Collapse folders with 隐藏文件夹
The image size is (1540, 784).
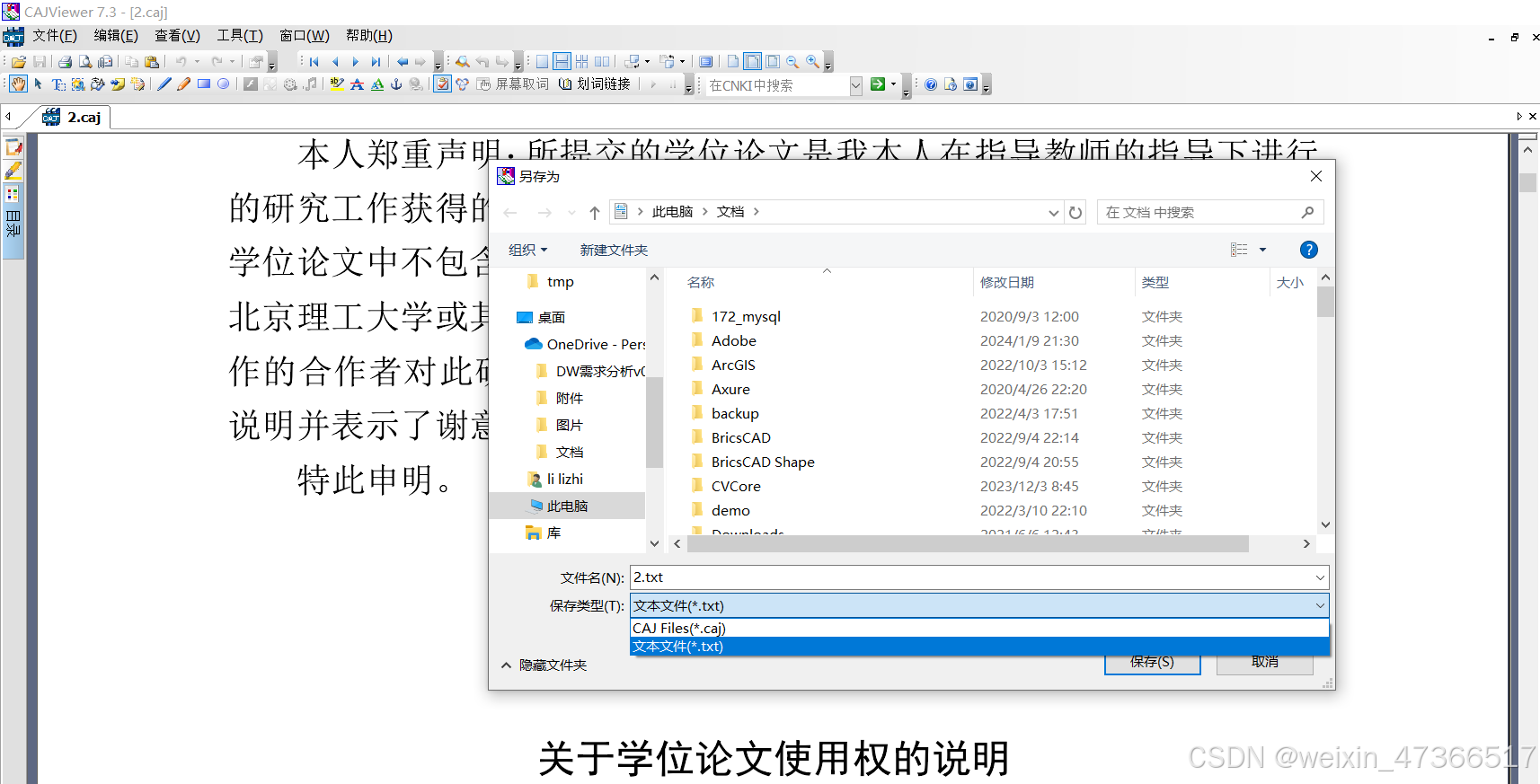click(x=544, y=665)
